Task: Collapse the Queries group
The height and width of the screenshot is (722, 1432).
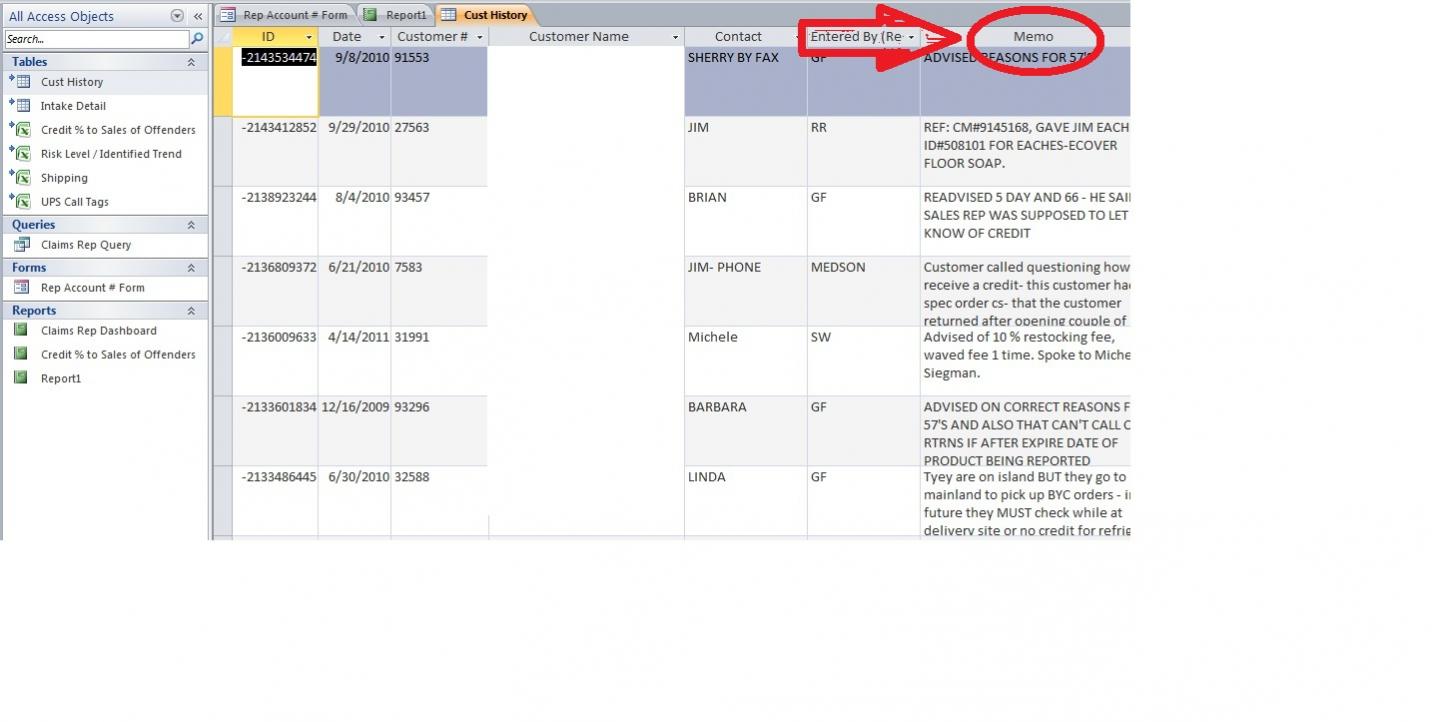Action: tap(191, 225)
